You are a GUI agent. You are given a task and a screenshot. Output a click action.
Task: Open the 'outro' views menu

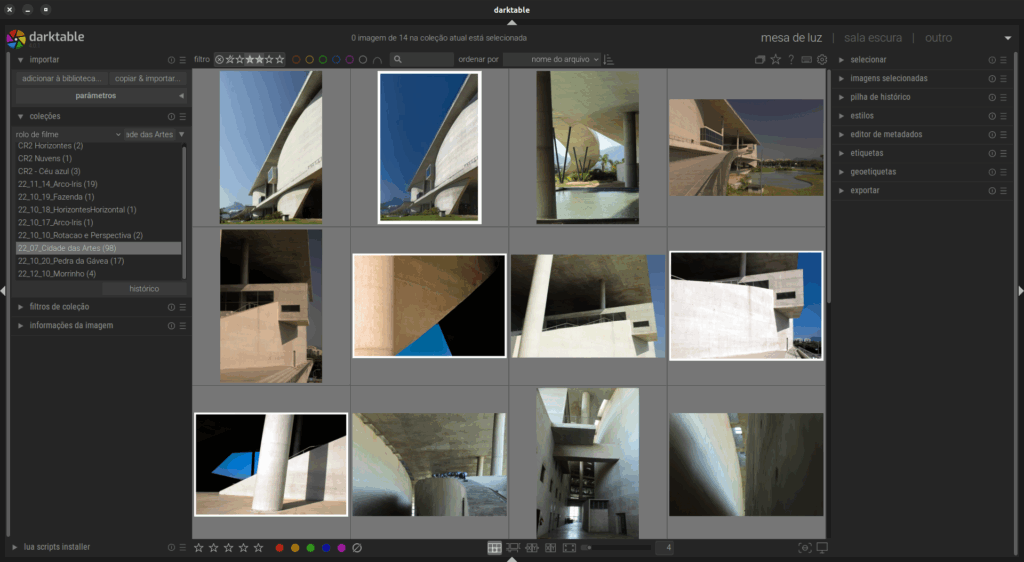(938, 38)
